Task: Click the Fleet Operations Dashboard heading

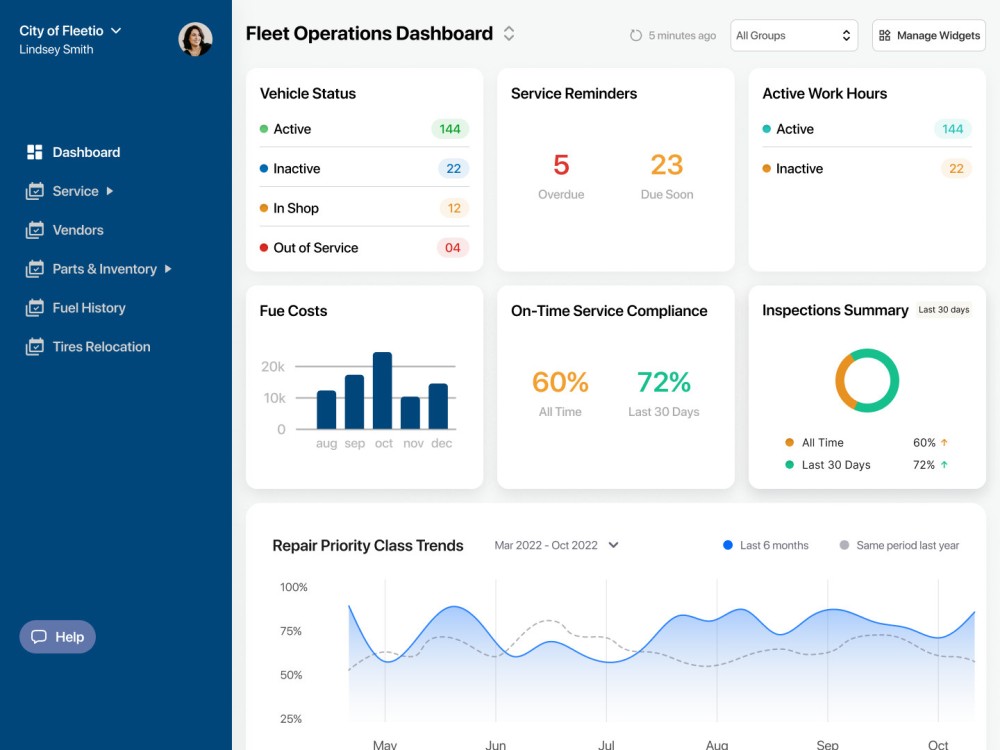Action: [x=369, y=33]
